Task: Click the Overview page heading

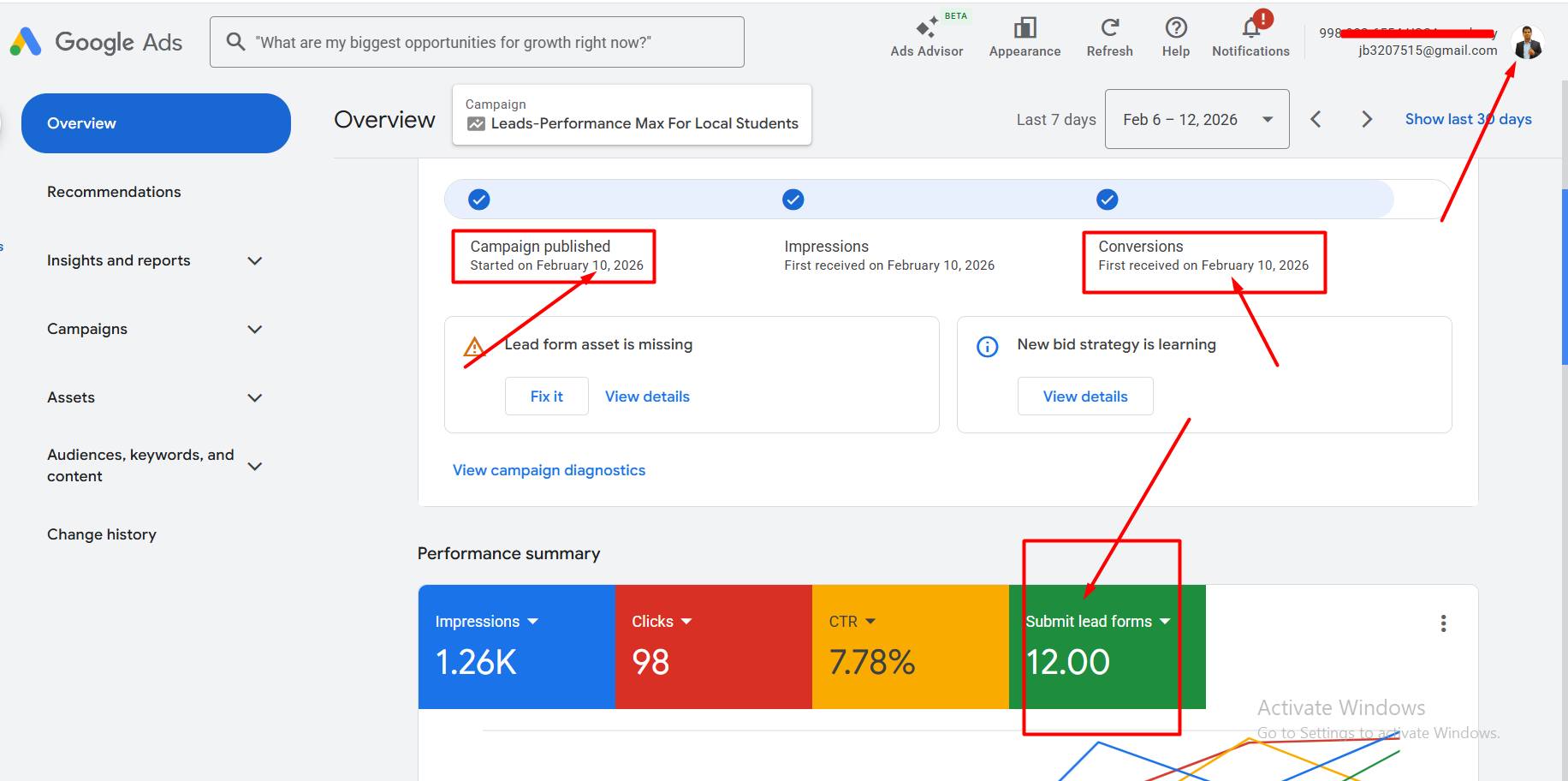Action: click(x=384, y=120)
